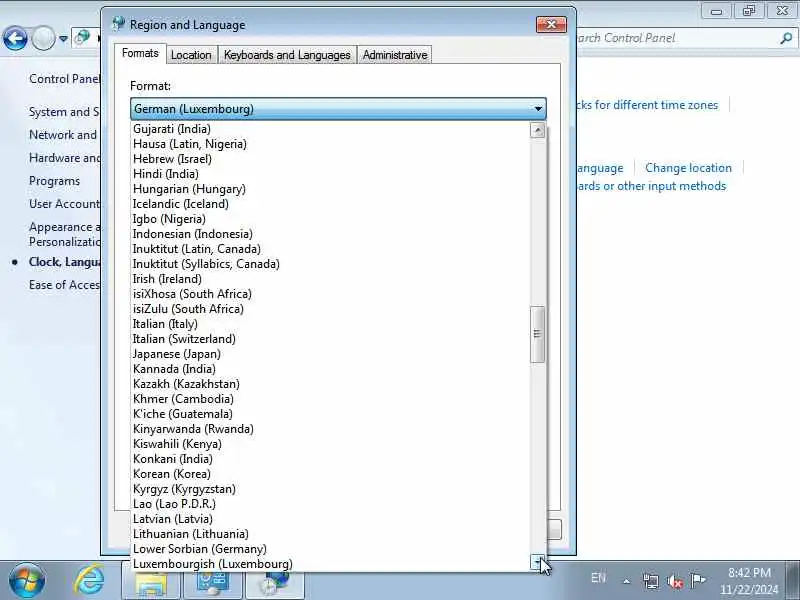The height and width of the screenshot is (600, 800).
Task: Select Kazakh (Kazakhstan) format
Action: click(x=331, y=384)
